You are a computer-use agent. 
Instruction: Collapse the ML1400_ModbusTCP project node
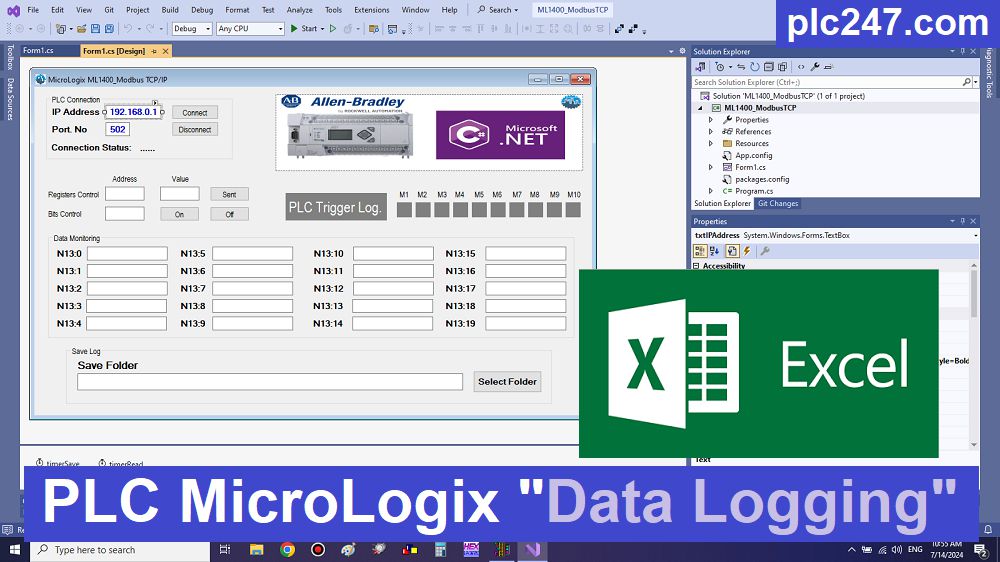click(x=700, y=108)
